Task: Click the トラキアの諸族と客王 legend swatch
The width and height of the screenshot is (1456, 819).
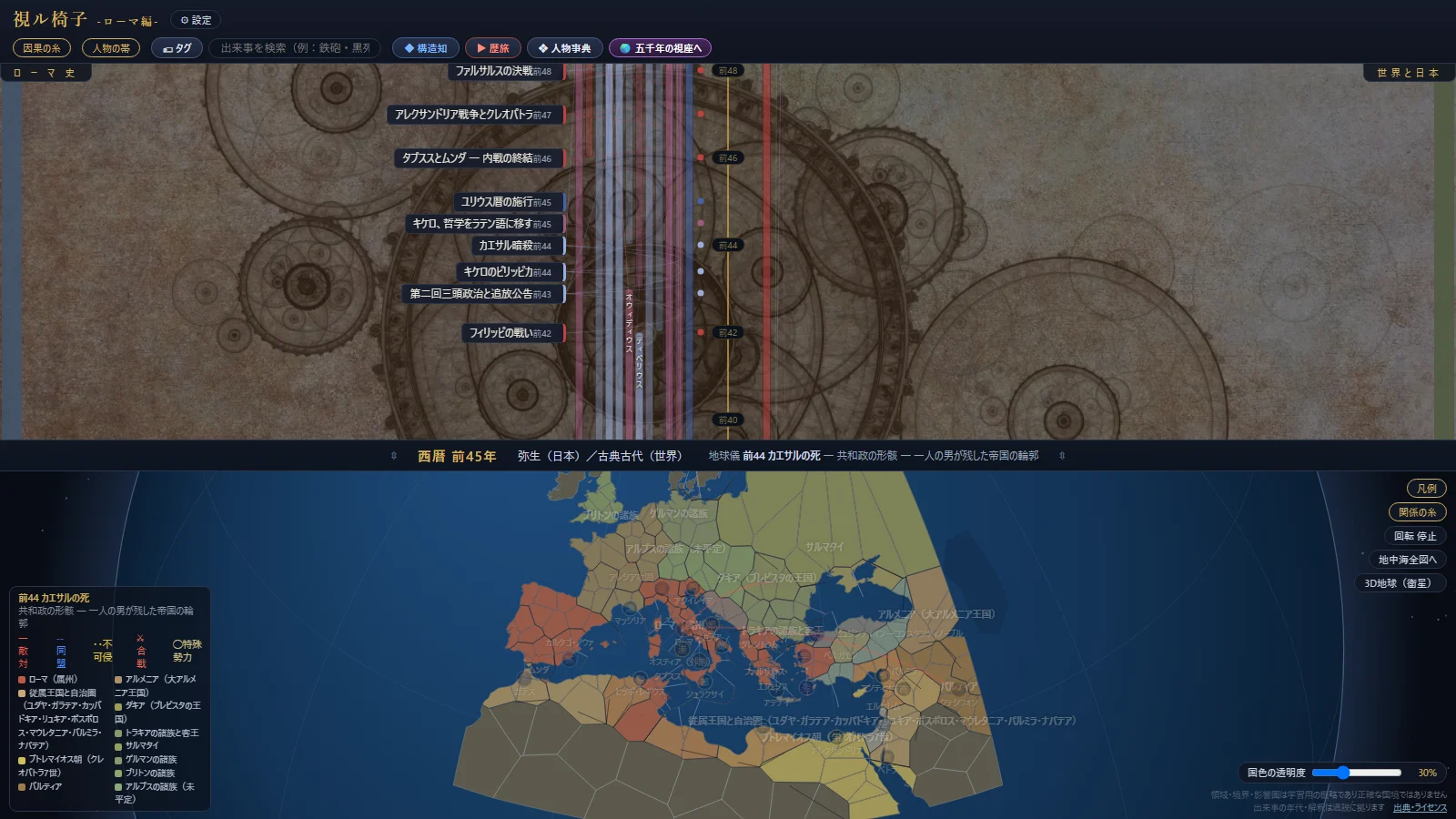Action: (x=118, y=733)
